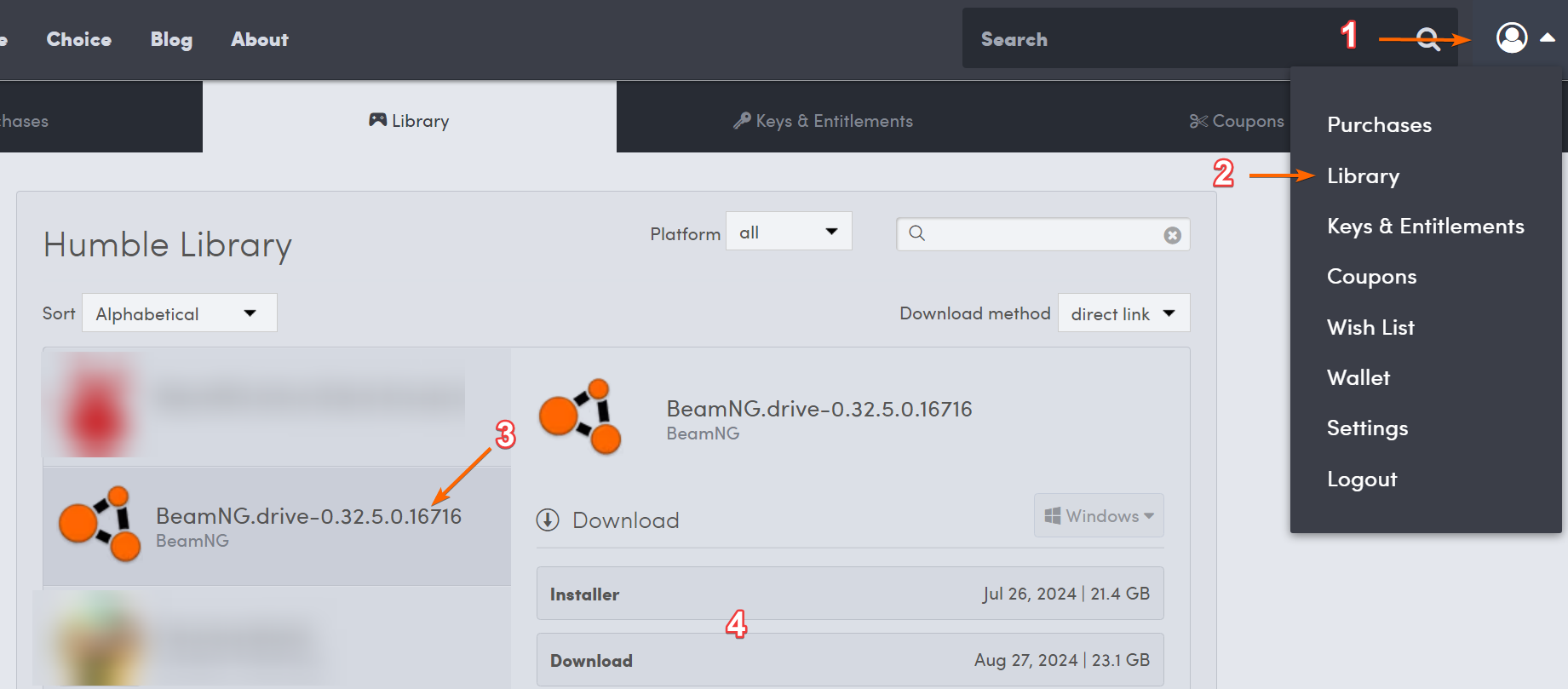The height and width of the screenshot is (689, 1568).
Task: Choose Logout in the account menu
Action: [1362, 479]
